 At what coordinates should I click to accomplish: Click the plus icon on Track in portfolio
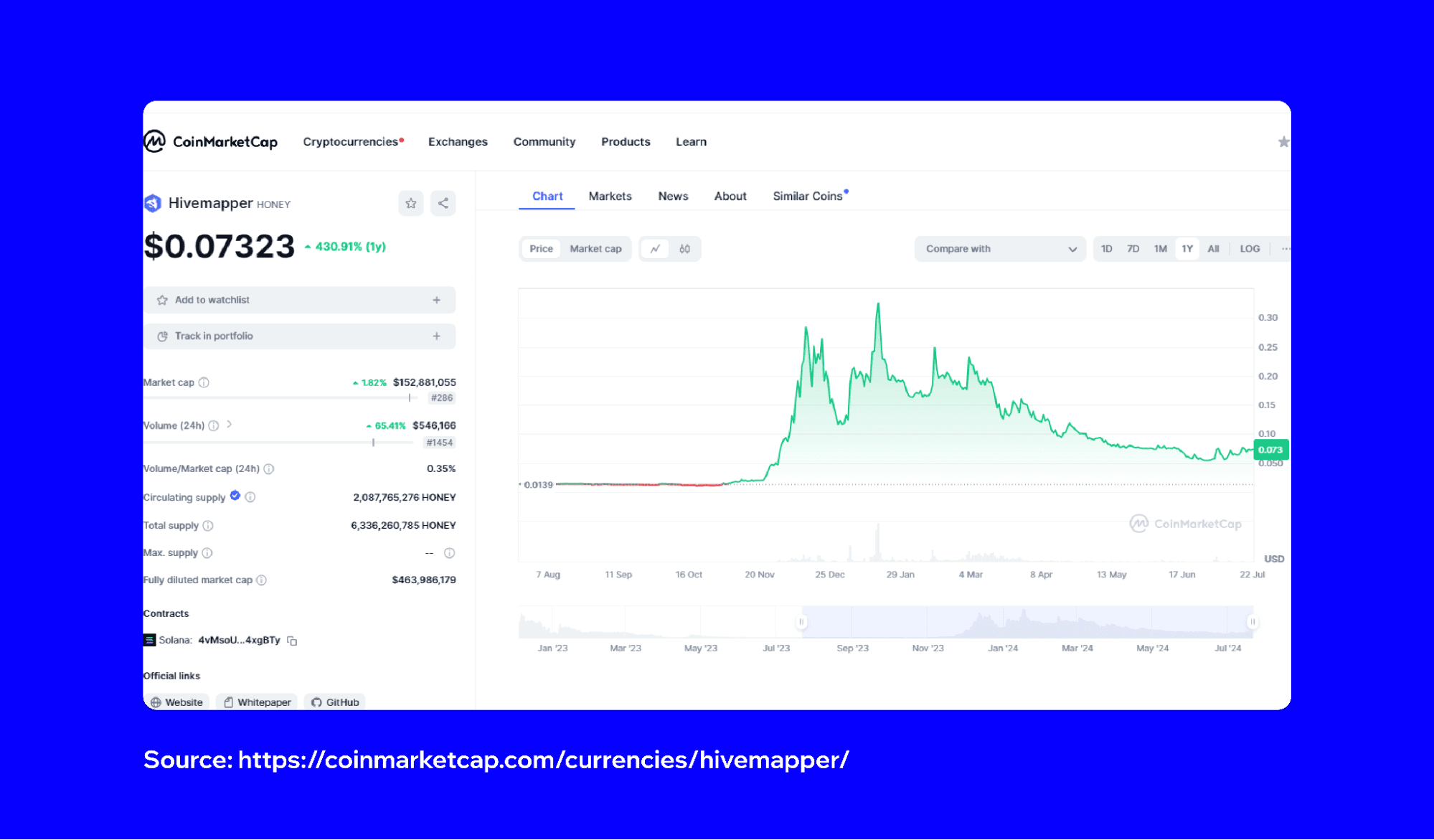[x=437, y=336]
